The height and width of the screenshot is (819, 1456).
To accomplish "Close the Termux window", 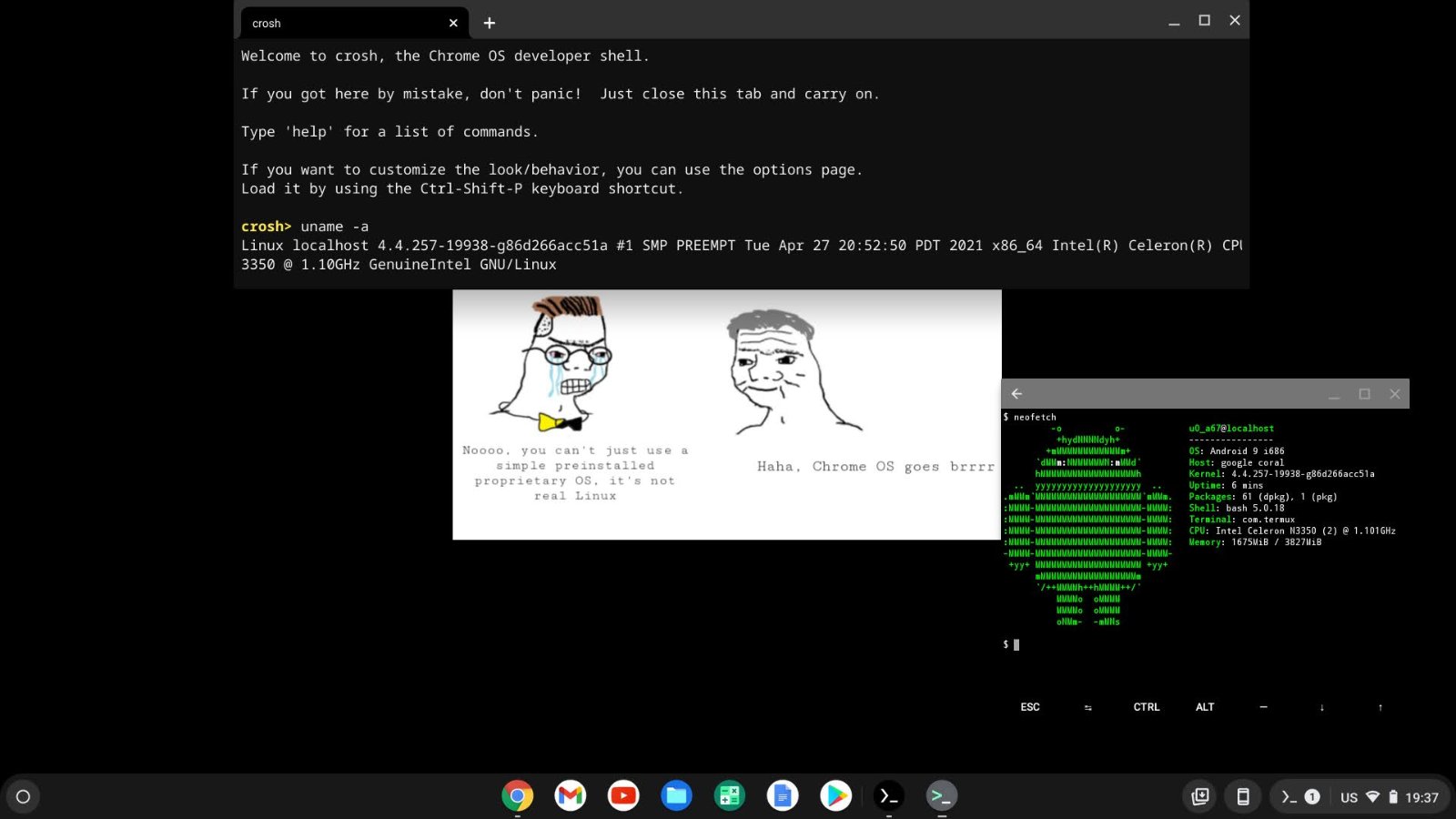I will pos(1395,394).
